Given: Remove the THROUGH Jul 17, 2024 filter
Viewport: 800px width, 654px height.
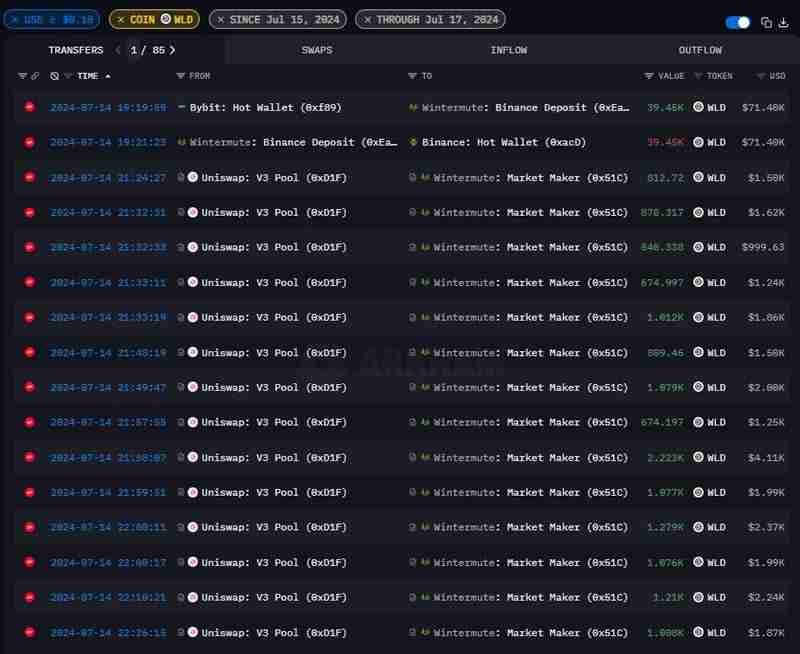Looking at the screenshot, I should [x=367, y=20].
